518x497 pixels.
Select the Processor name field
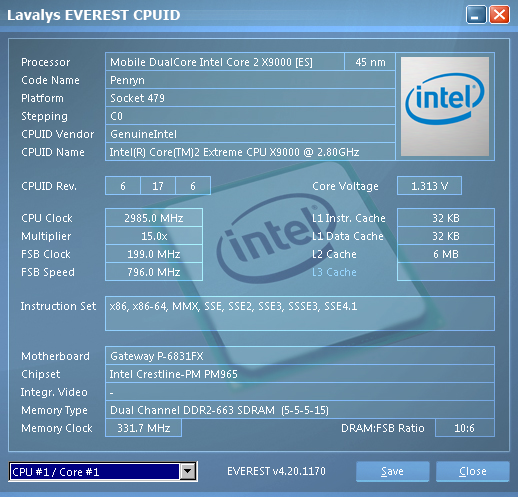point(225,62)
